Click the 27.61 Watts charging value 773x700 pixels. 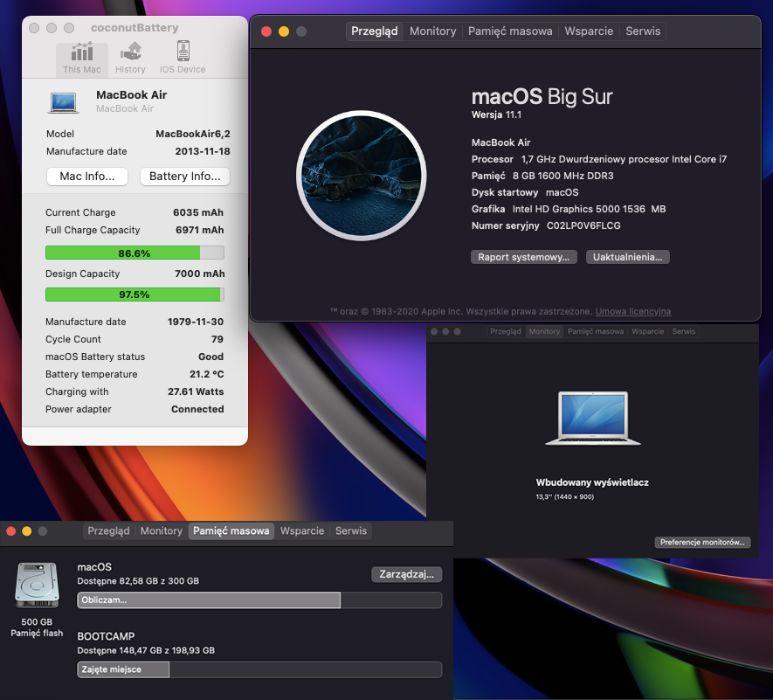(196, 391)
